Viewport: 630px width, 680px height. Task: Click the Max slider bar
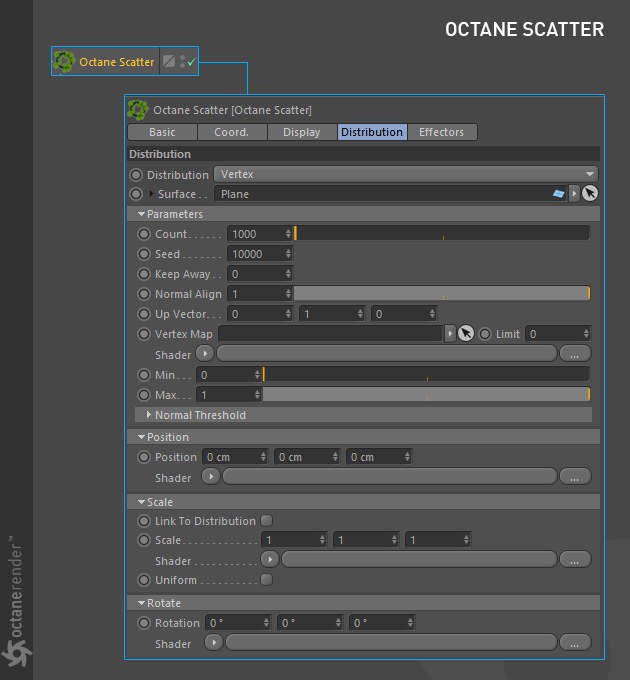tap(426, 394)
